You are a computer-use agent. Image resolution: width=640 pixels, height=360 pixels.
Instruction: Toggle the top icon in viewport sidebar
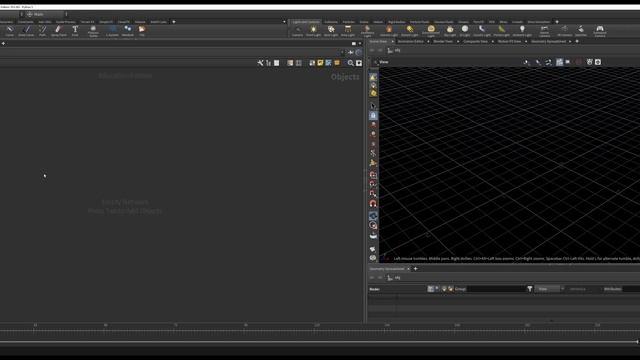click(373, 77)
